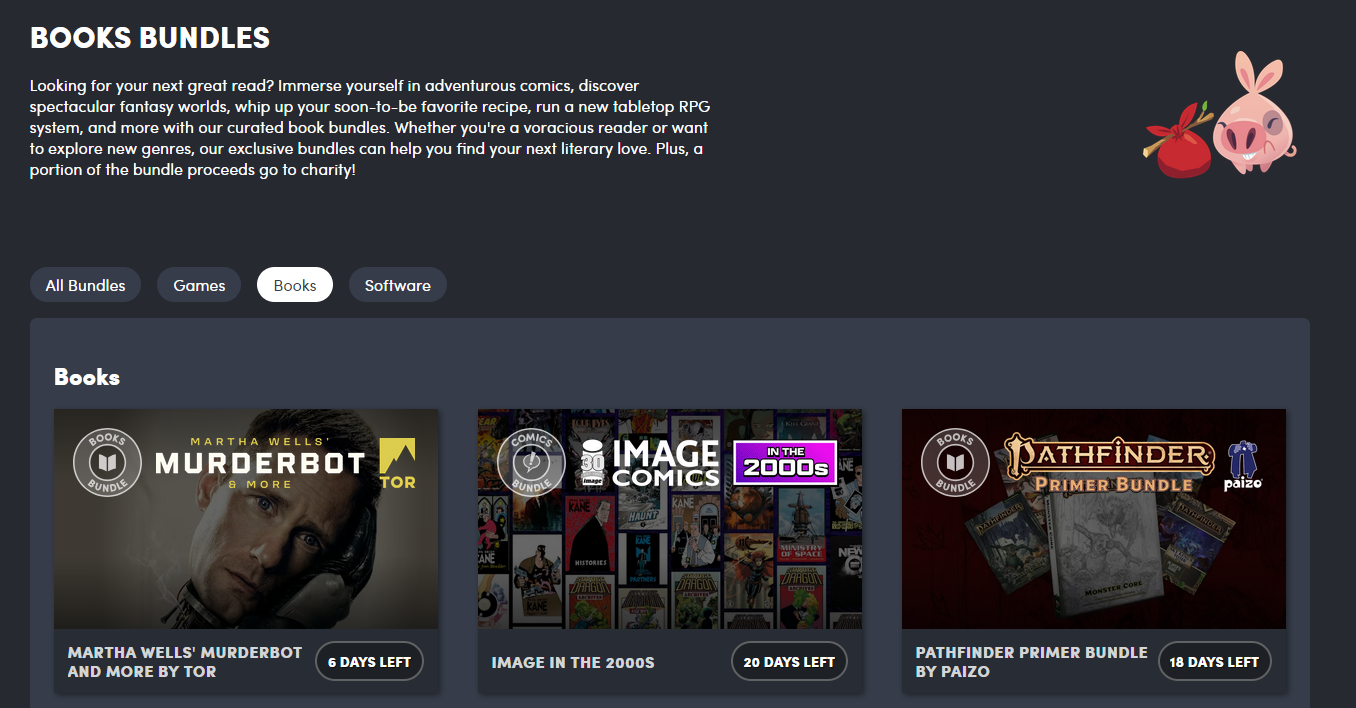Click the yellow TOR logo
The image size is (1356, 708).
397,464
